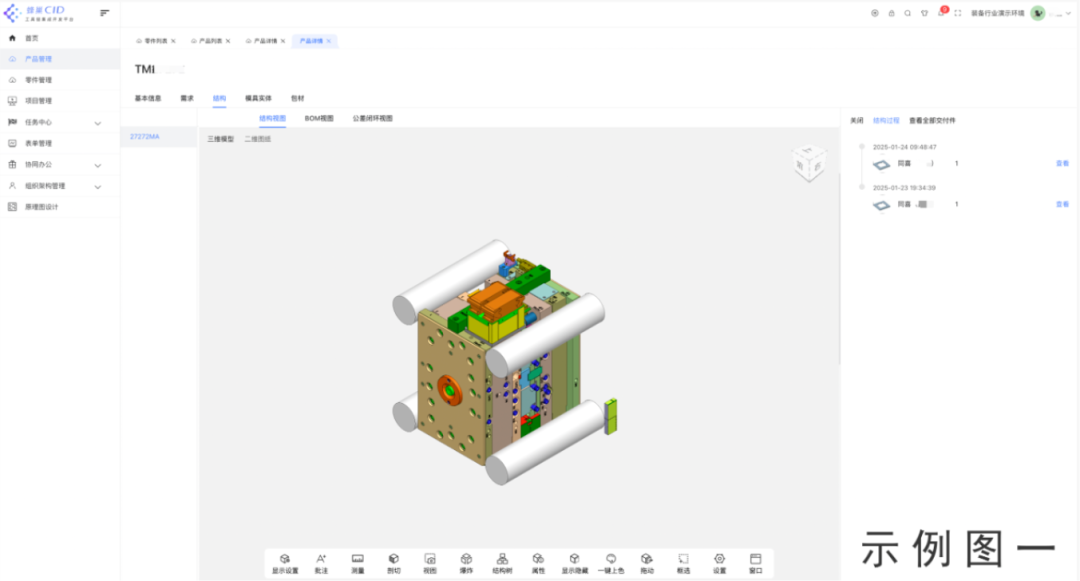Click the circular icon left of lock
The image size is (1080, 581).
pos(875,13)
